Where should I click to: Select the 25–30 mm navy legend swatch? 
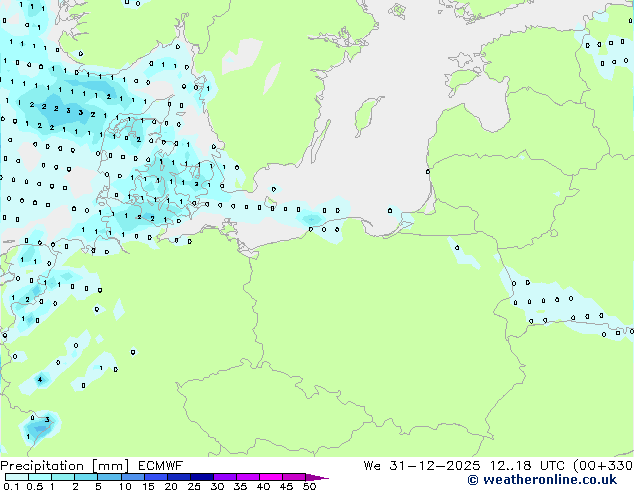click(x=201, y=477)
